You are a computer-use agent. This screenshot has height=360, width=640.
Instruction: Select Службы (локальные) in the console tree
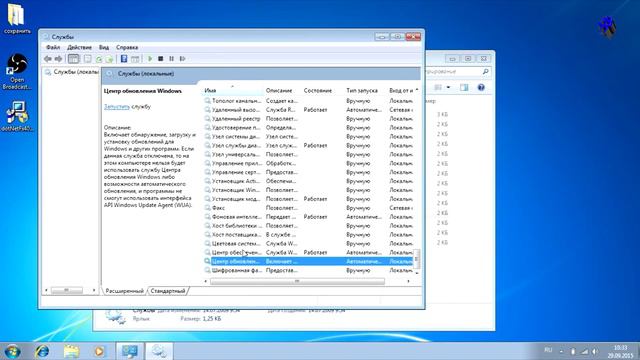(x=72, y=72)
